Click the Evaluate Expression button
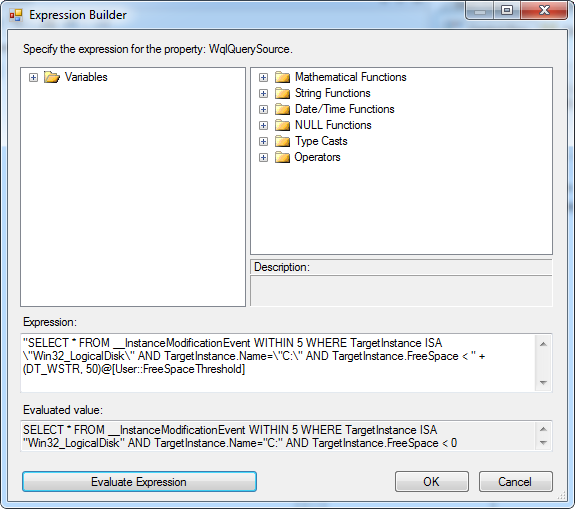Image resolution: width=575 pixels, height=509 pixels. click(x=139, y=481)
